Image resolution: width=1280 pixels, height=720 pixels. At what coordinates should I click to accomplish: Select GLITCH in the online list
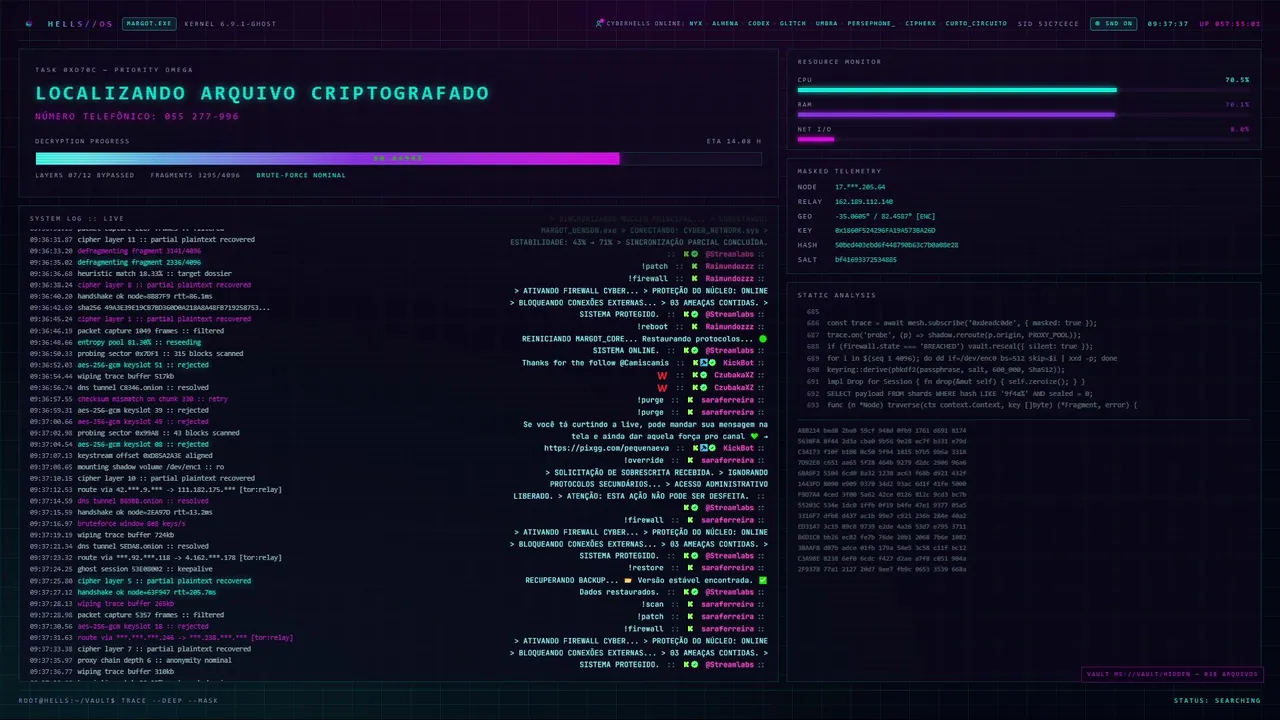(x=793, y=23)
